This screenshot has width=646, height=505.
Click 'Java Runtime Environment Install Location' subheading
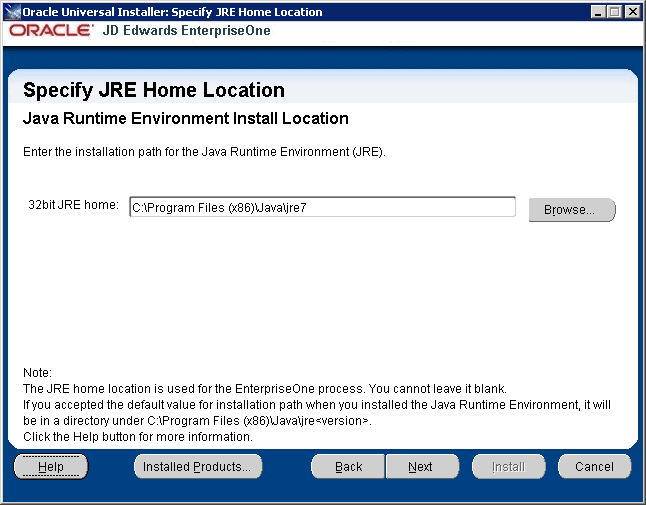click(x=186, y=119)
